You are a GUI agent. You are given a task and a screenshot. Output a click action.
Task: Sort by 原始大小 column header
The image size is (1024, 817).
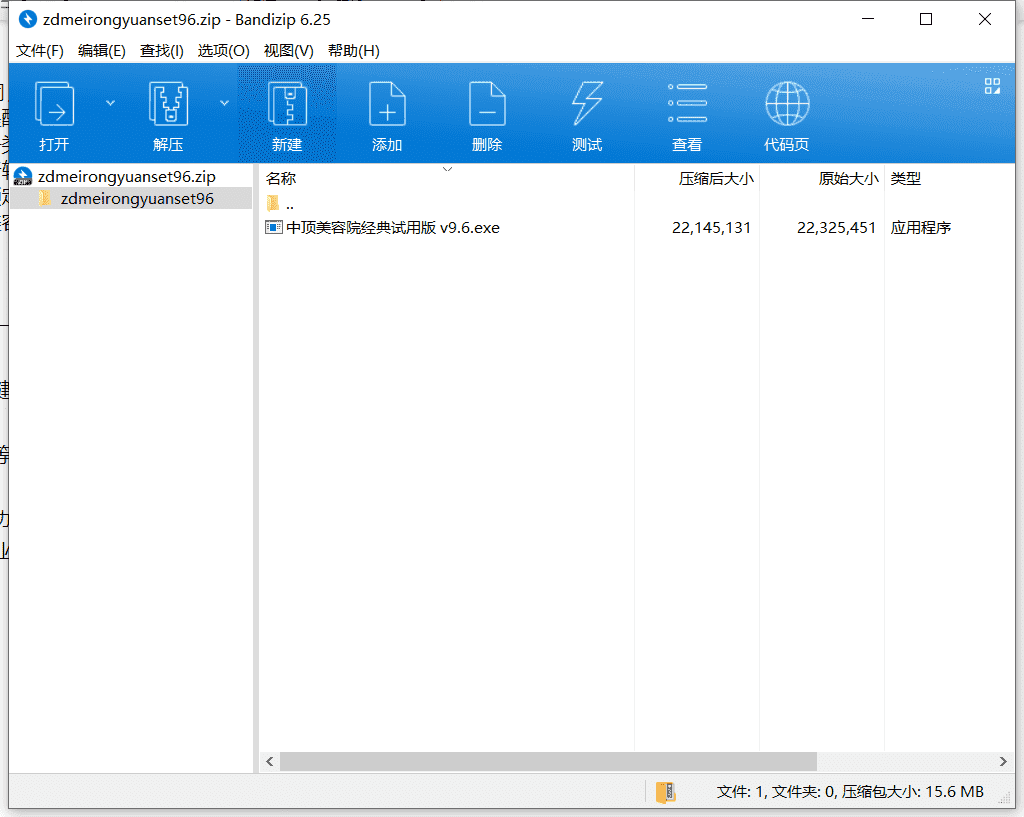click(x=848, y=178)
